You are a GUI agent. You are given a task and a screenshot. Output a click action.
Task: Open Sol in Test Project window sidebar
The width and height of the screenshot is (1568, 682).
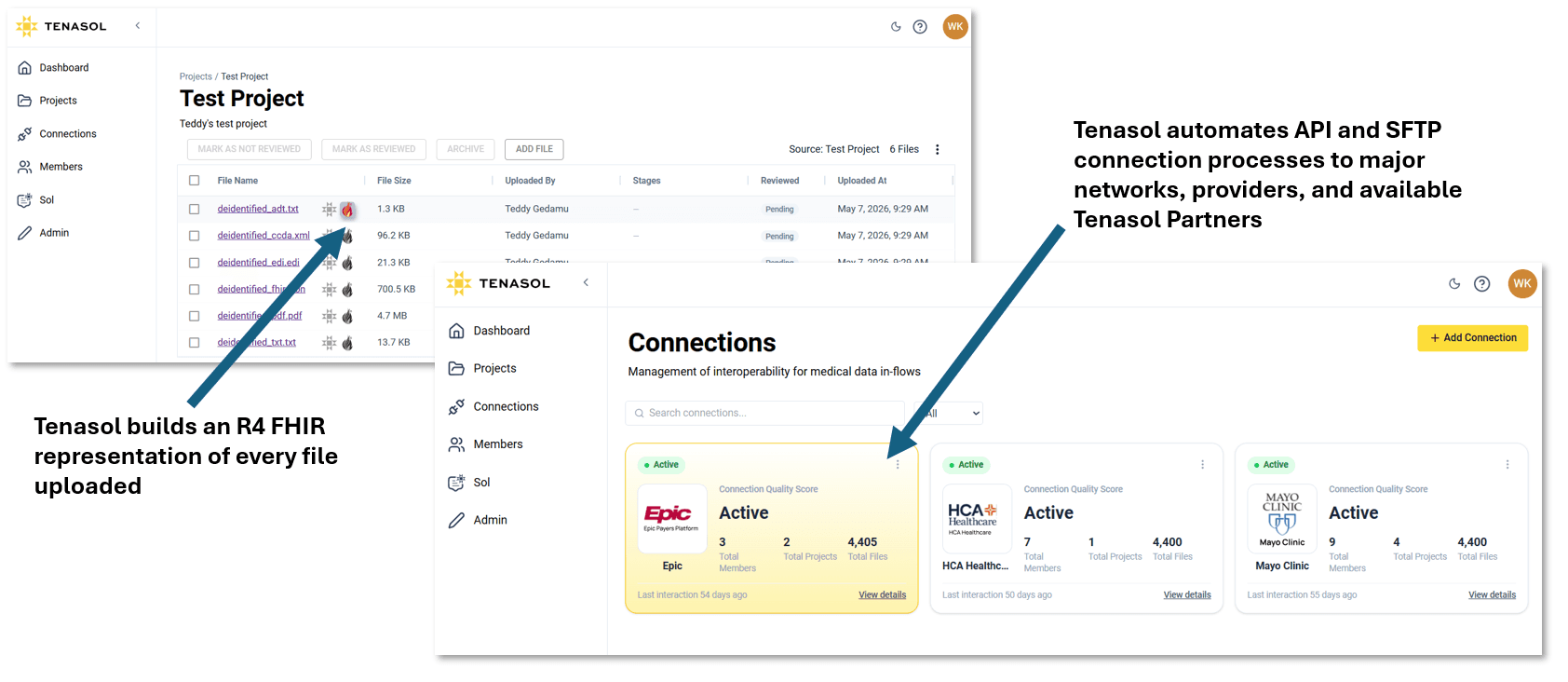(35, 200)
